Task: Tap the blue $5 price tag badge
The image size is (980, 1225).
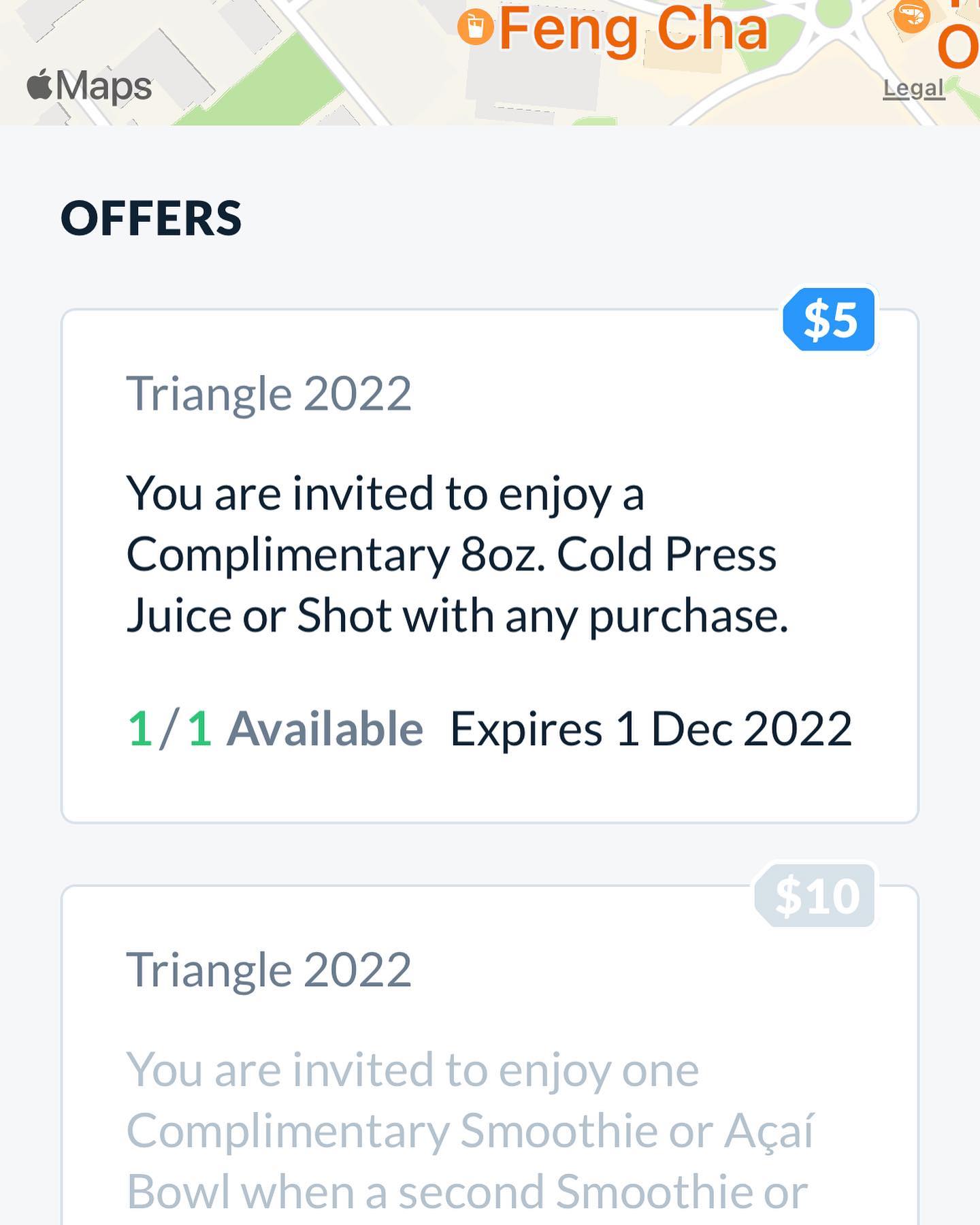Action: (830, 320)
